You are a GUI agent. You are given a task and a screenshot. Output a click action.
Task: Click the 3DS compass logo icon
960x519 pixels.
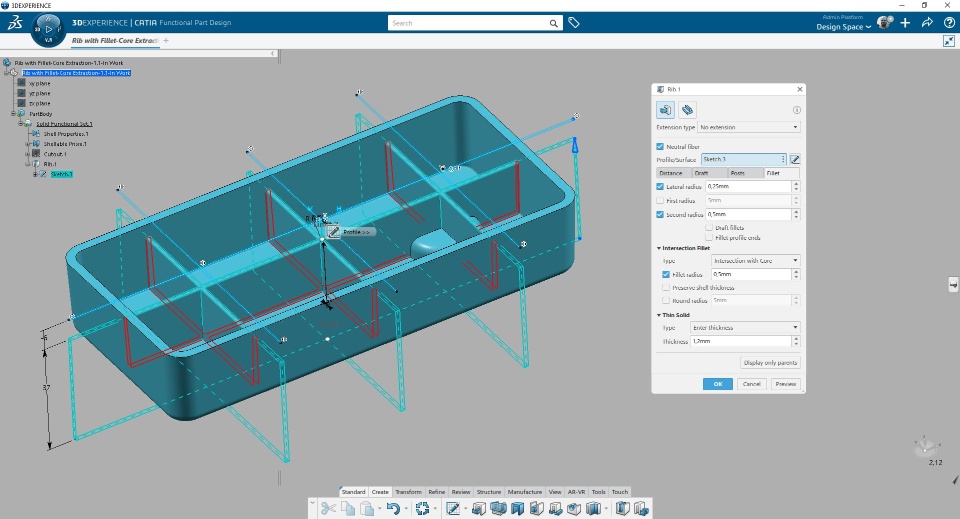(x=15, y=23)
